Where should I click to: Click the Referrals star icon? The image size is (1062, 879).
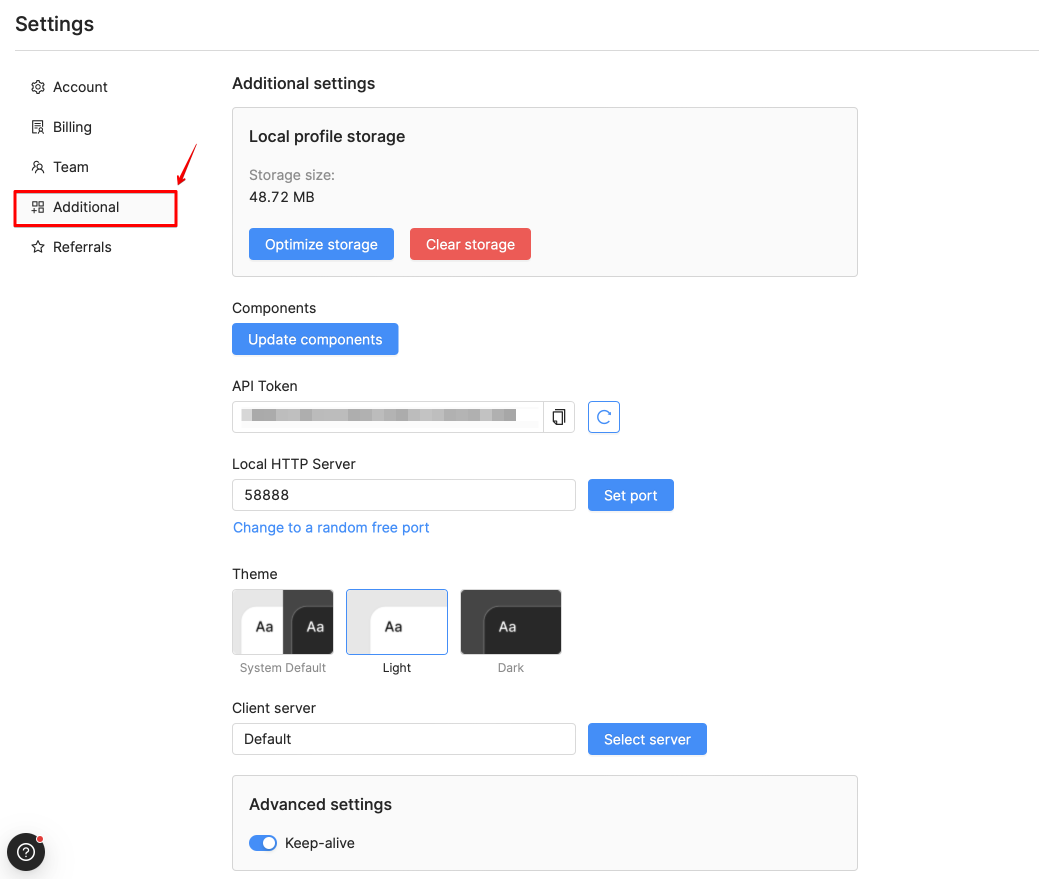coord(38,247)
